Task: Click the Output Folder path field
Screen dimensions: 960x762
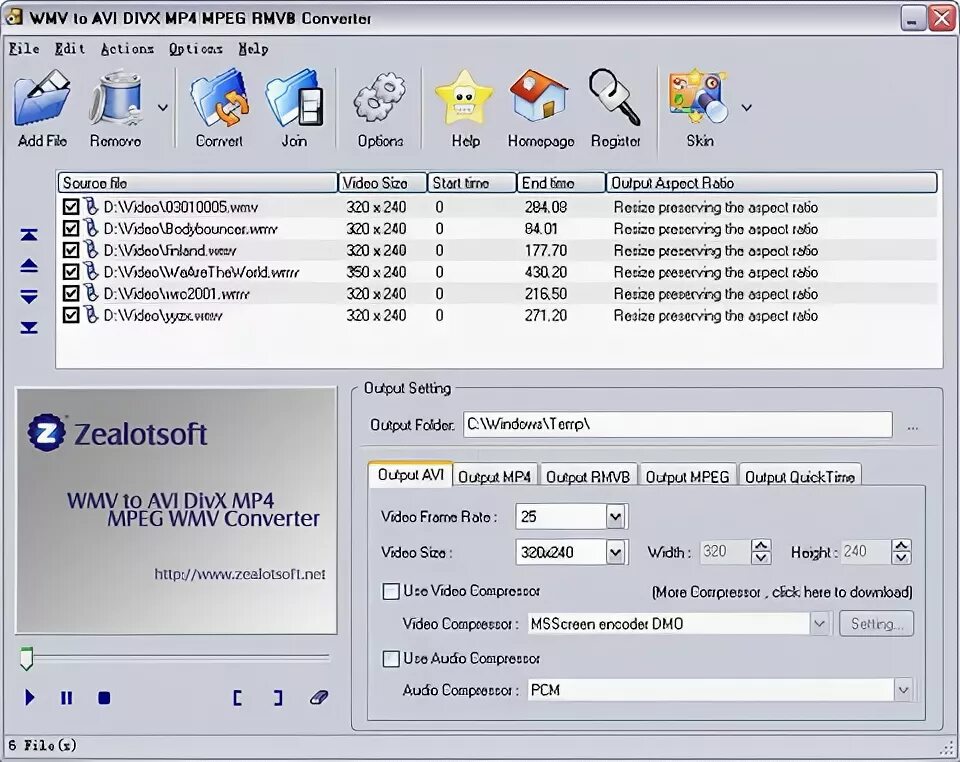Action: [x=678, y=425]
